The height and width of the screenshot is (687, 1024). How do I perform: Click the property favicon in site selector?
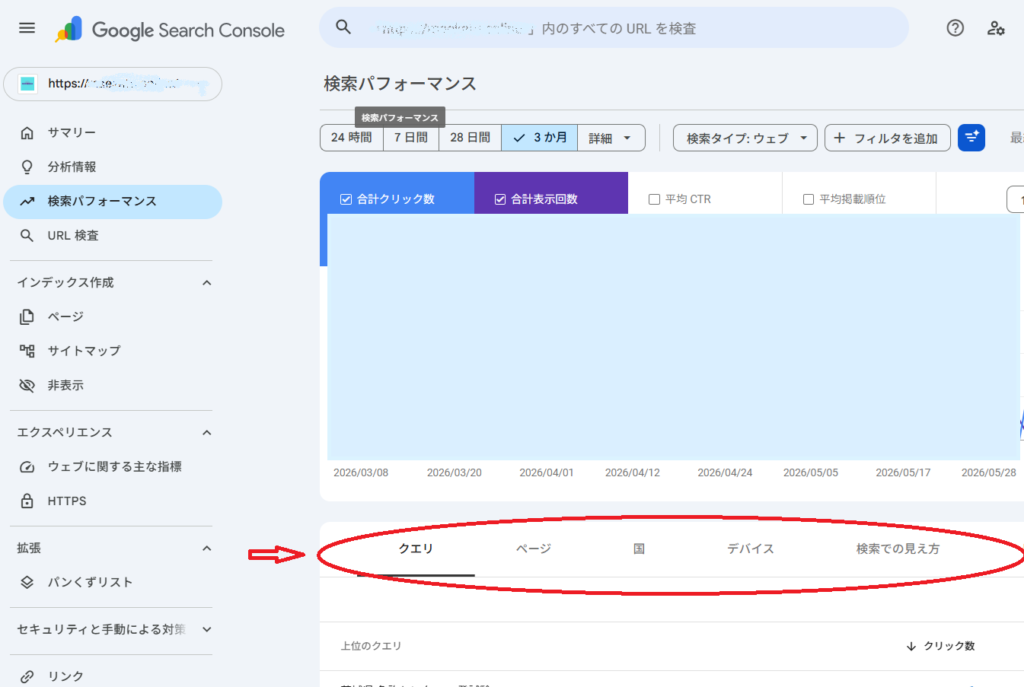pyautogui.click(x=27, y=84)
